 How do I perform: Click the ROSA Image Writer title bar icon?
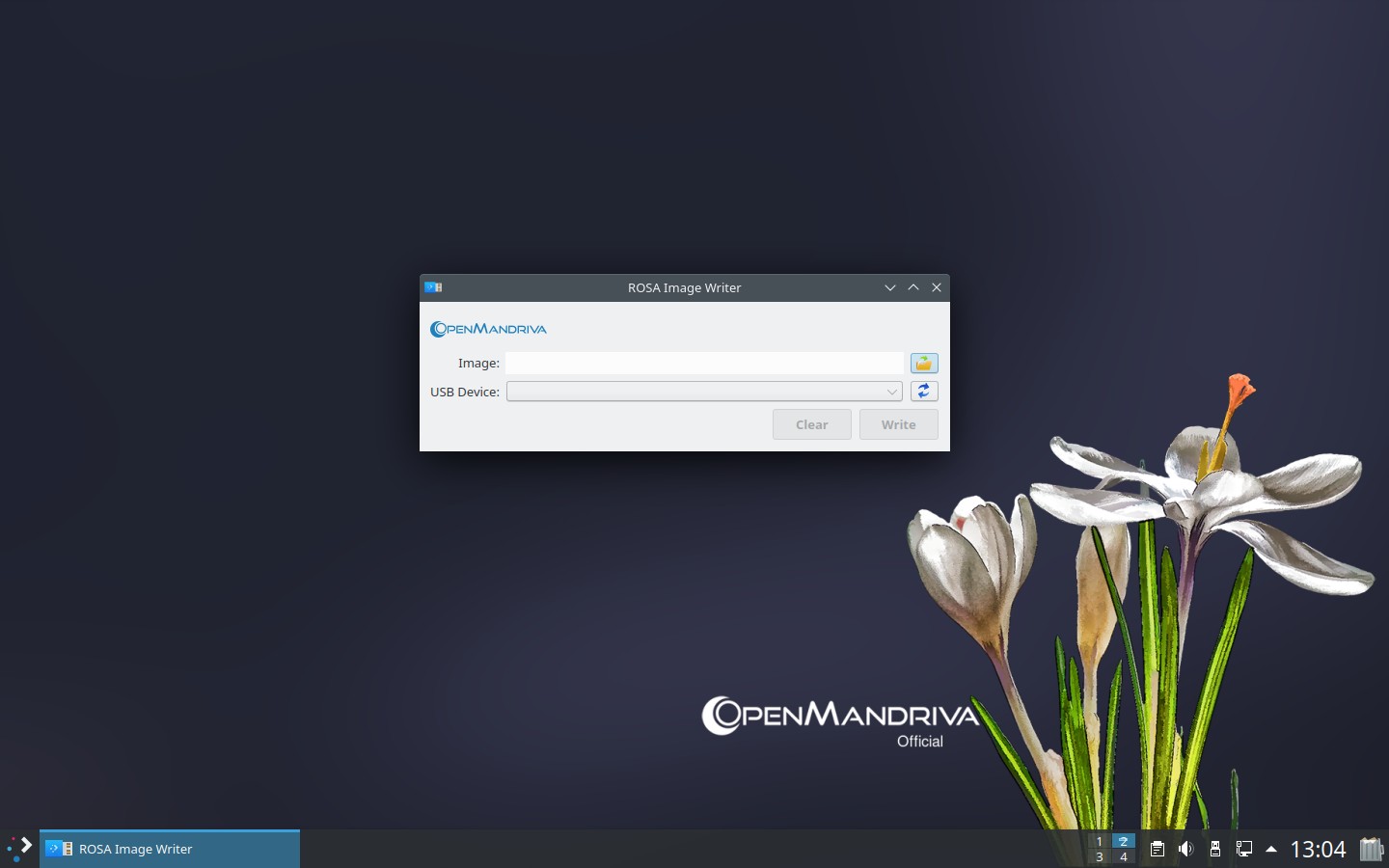[433, 287]
